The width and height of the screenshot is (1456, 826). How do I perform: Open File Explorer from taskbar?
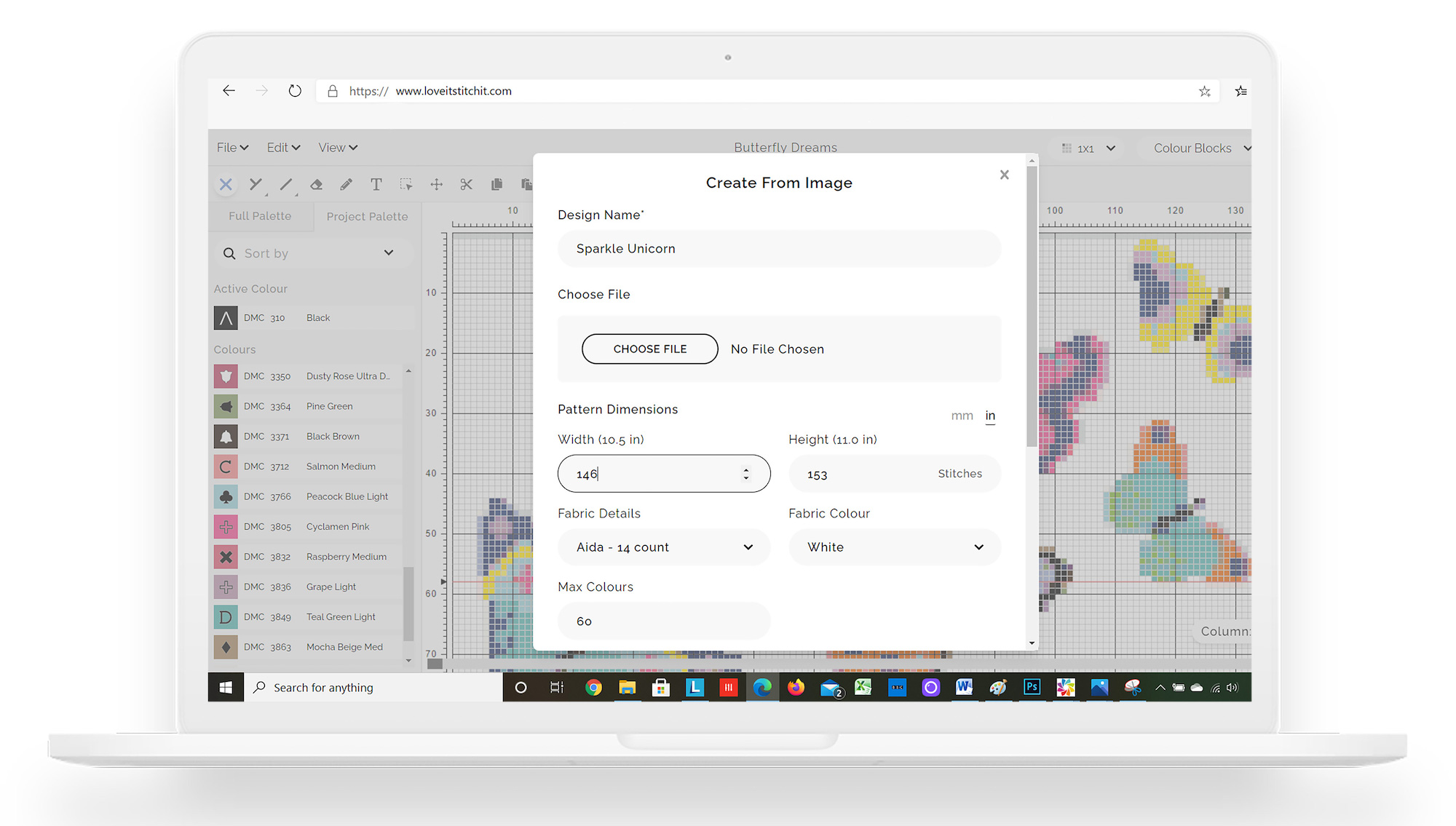(627, 687)
